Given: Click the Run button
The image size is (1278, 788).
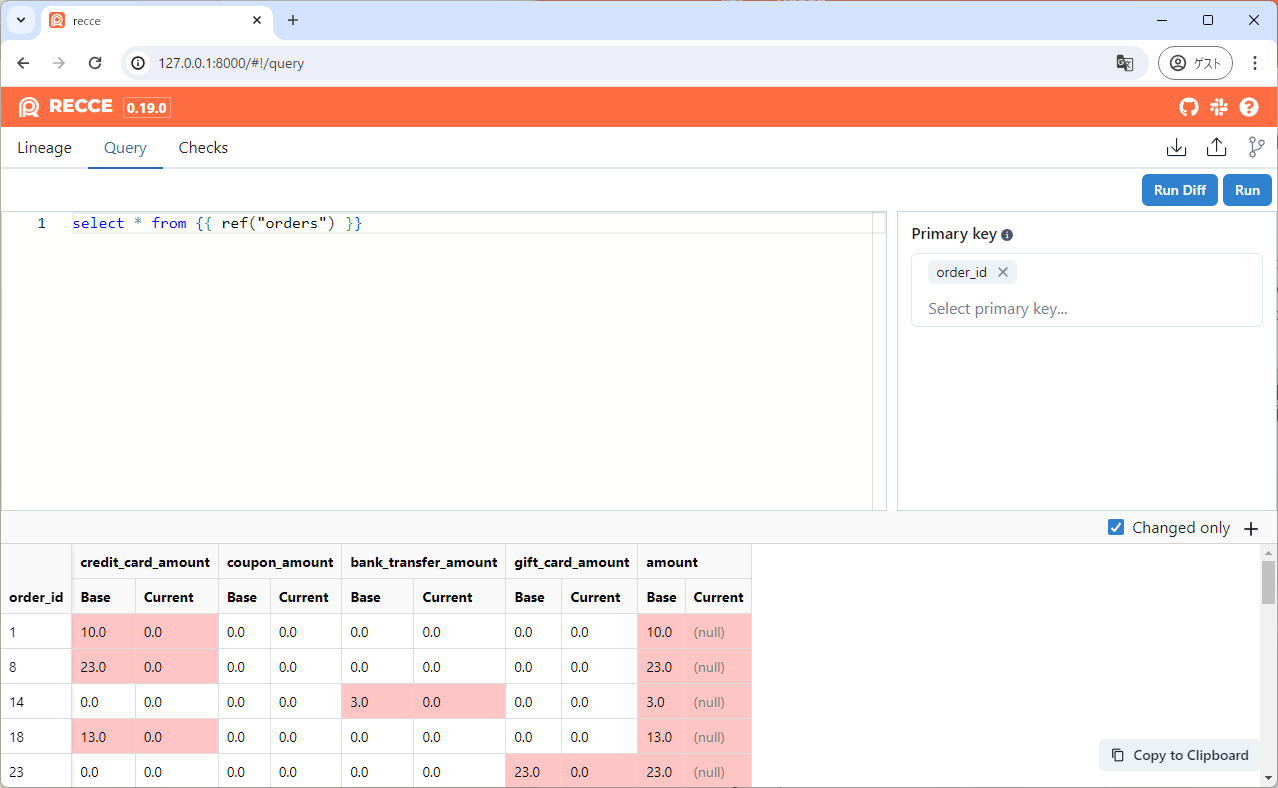Looking at the screenshot, I should [1247, 190].
